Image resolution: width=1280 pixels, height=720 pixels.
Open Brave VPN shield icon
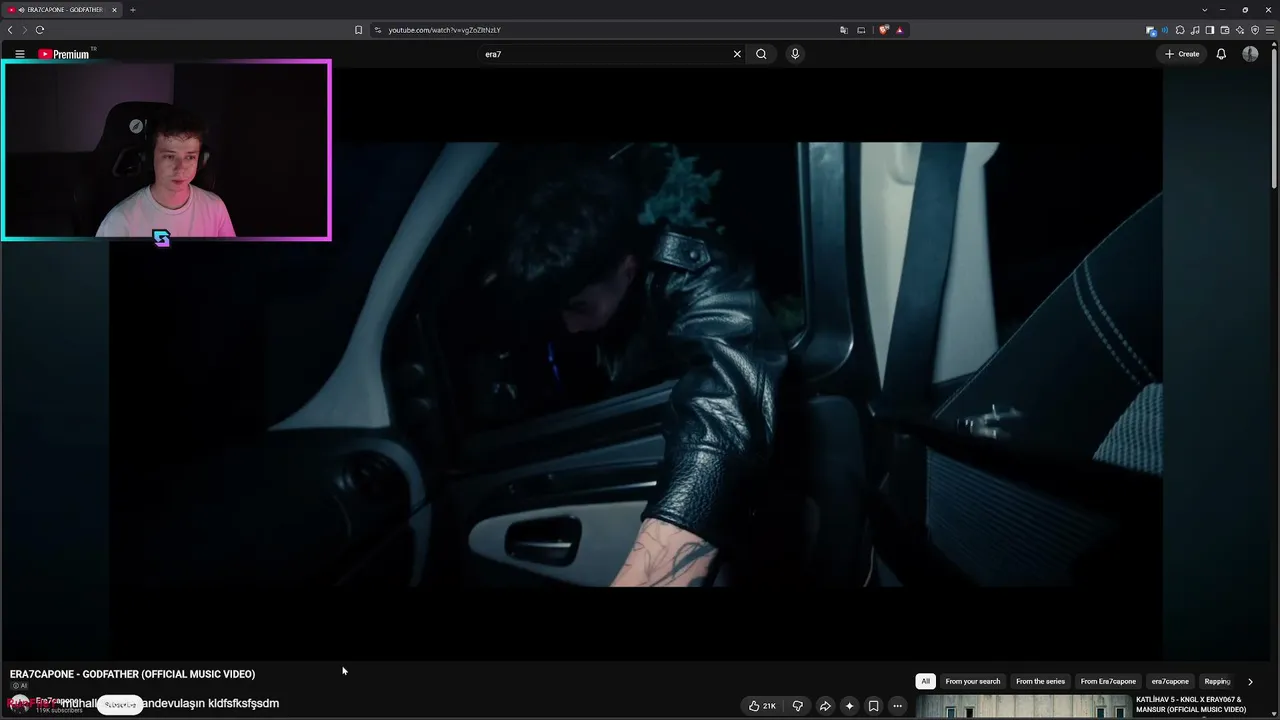point(1255,30)
